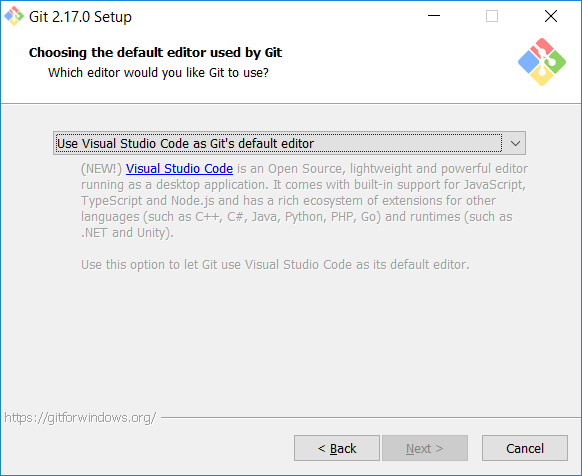
Task: Click the greyed-out Next button
Action: pos(425,448)
